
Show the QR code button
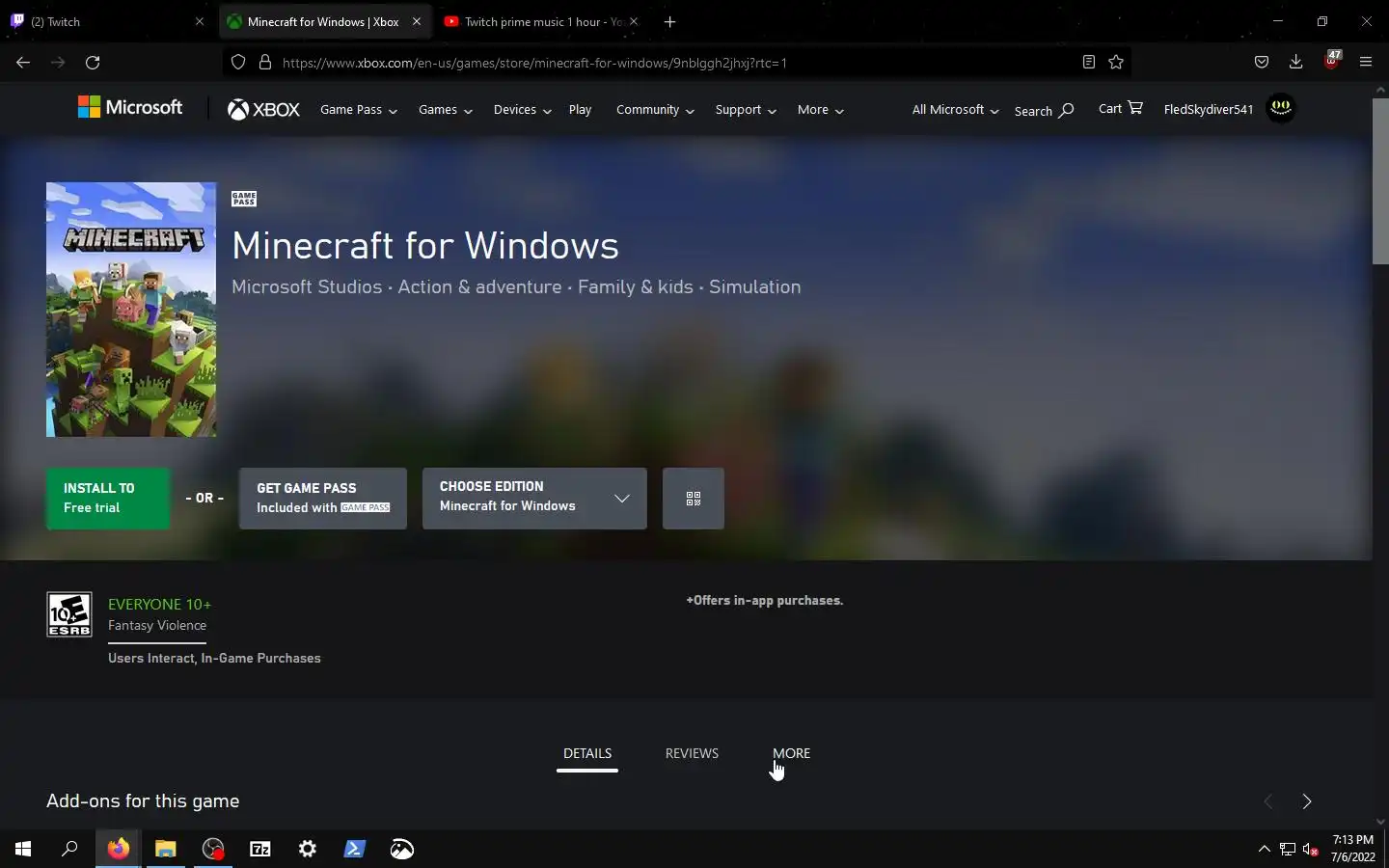pos(693,499)
